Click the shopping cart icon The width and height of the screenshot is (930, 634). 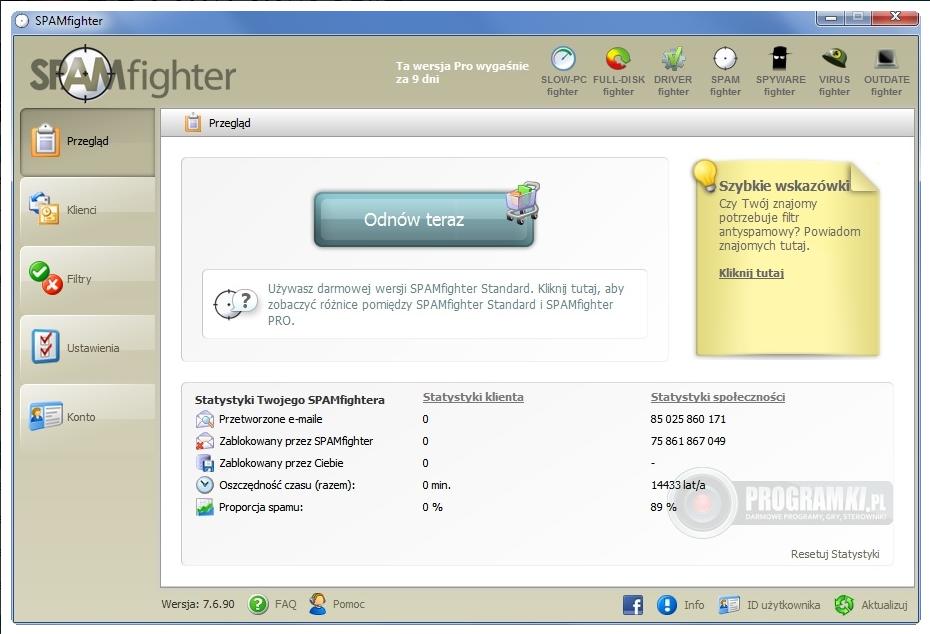point(523,202)
